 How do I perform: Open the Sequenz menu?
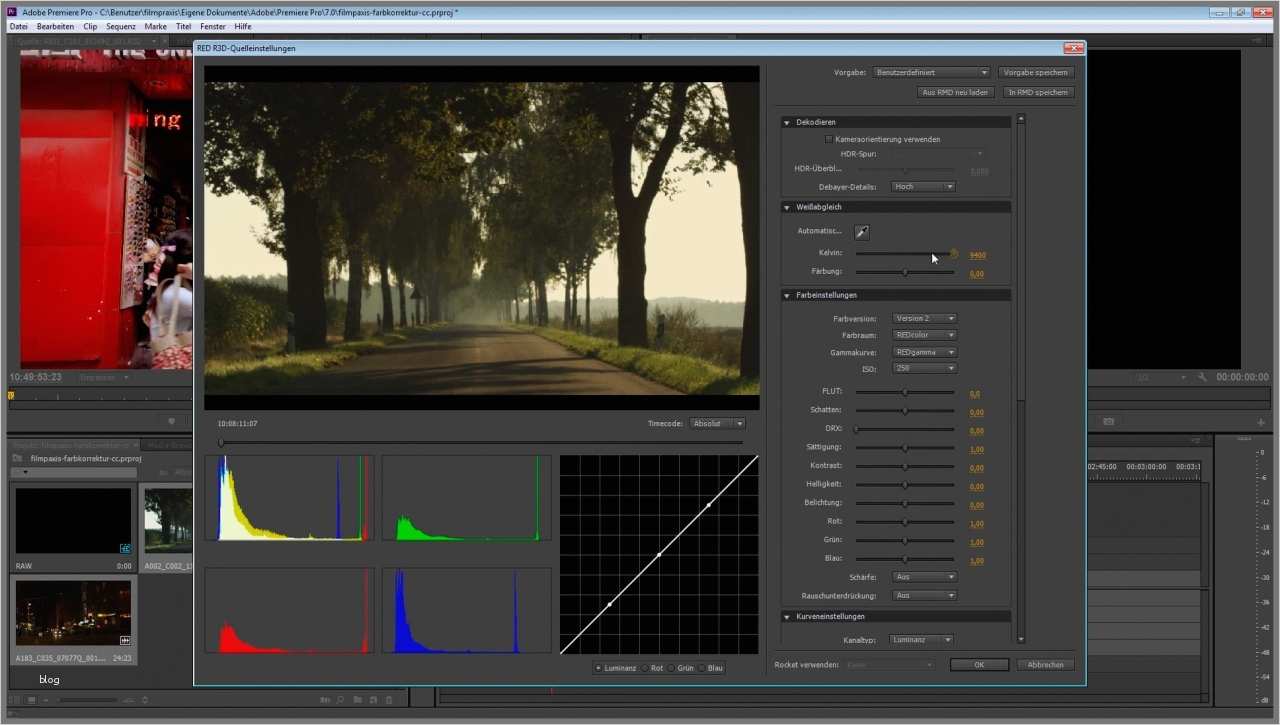[120, 26]
